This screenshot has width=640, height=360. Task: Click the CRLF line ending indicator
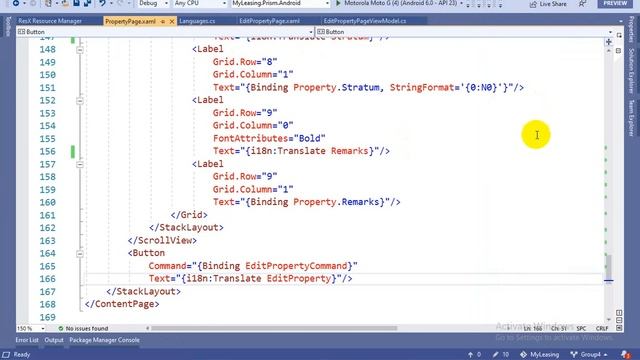pyautogui.click(x=602, y=329)
